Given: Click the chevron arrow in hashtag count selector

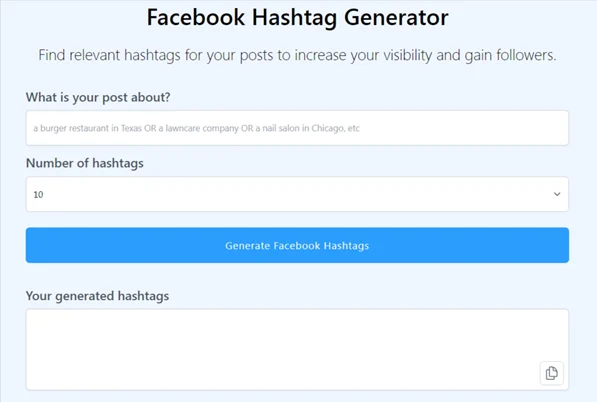Looking at the screenshot, I should tap(557, 194).
